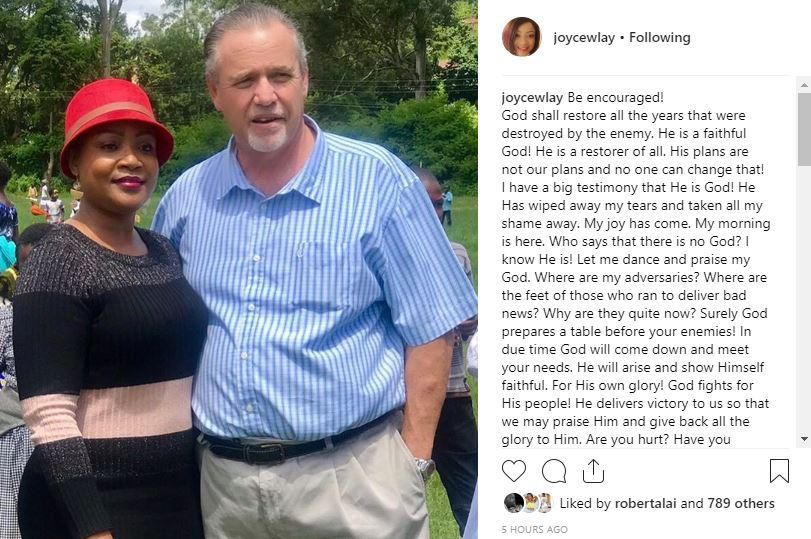Click the joycewlay name in the caption
Image resolution: width=811 pixels, height=539 pixels.
(532, 97)
